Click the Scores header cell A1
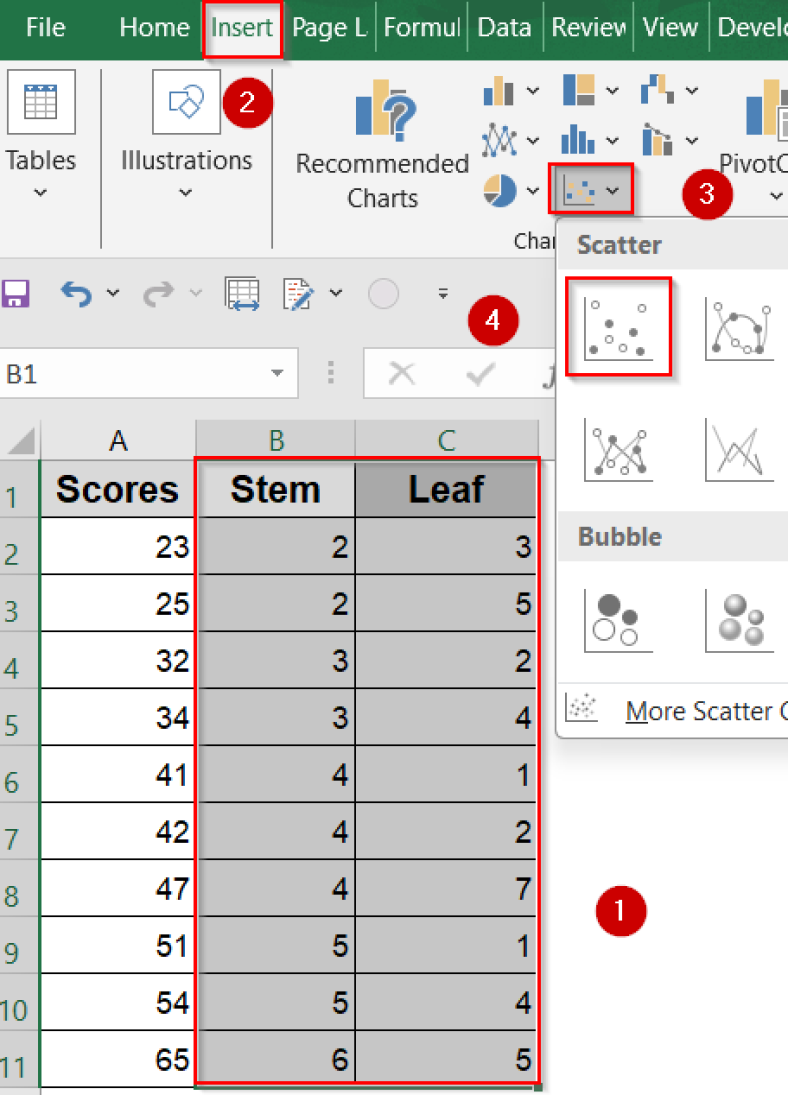The height and width of the screenshot is (1095, 788). point(117,489)
